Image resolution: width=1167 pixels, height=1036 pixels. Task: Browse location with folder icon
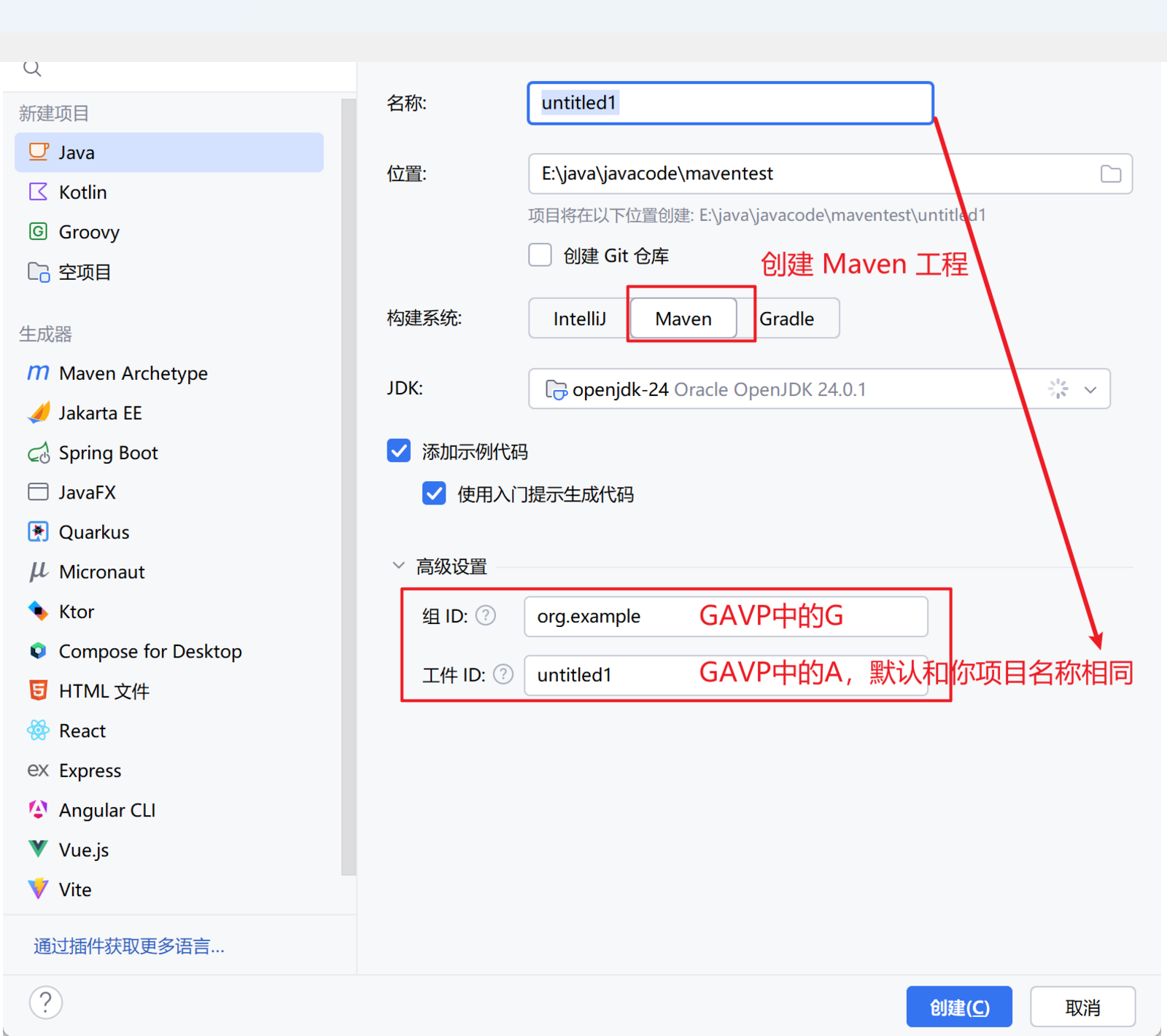[1111, 174]
